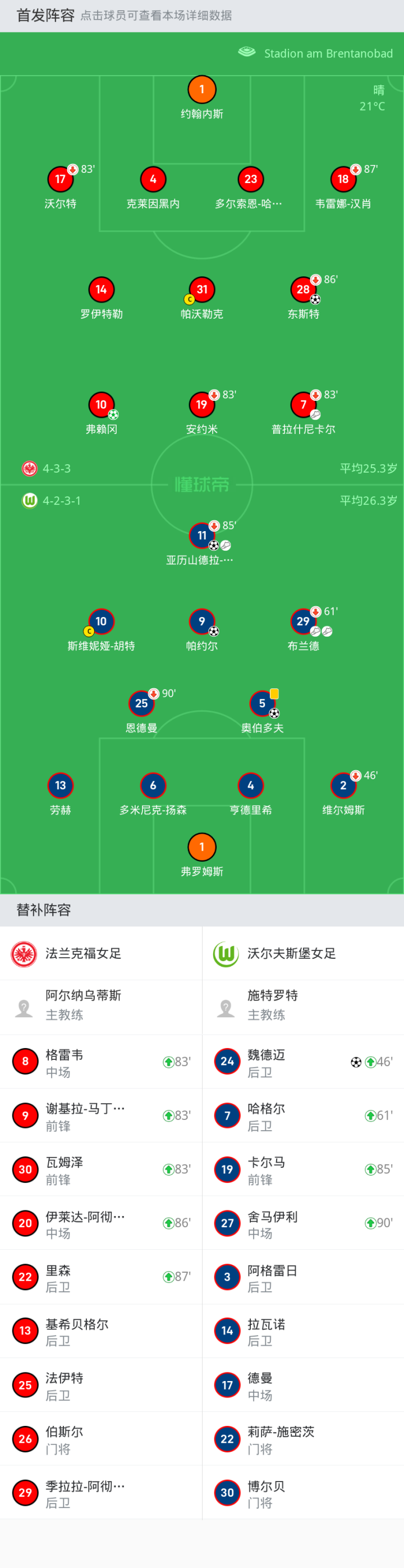Tap substitute goalkeeper 伯斯尔 number 26
This screenshot has height=1568, width=404.
(101, 1438)
